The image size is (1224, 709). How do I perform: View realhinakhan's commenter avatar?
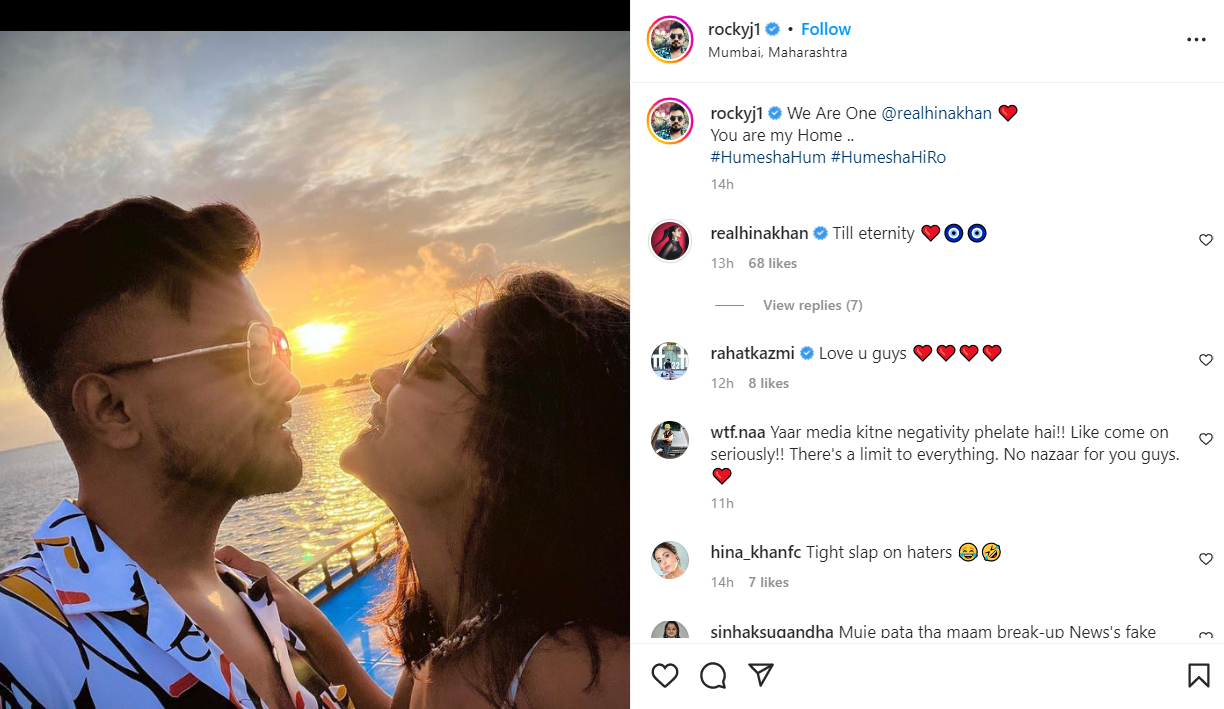670,241
